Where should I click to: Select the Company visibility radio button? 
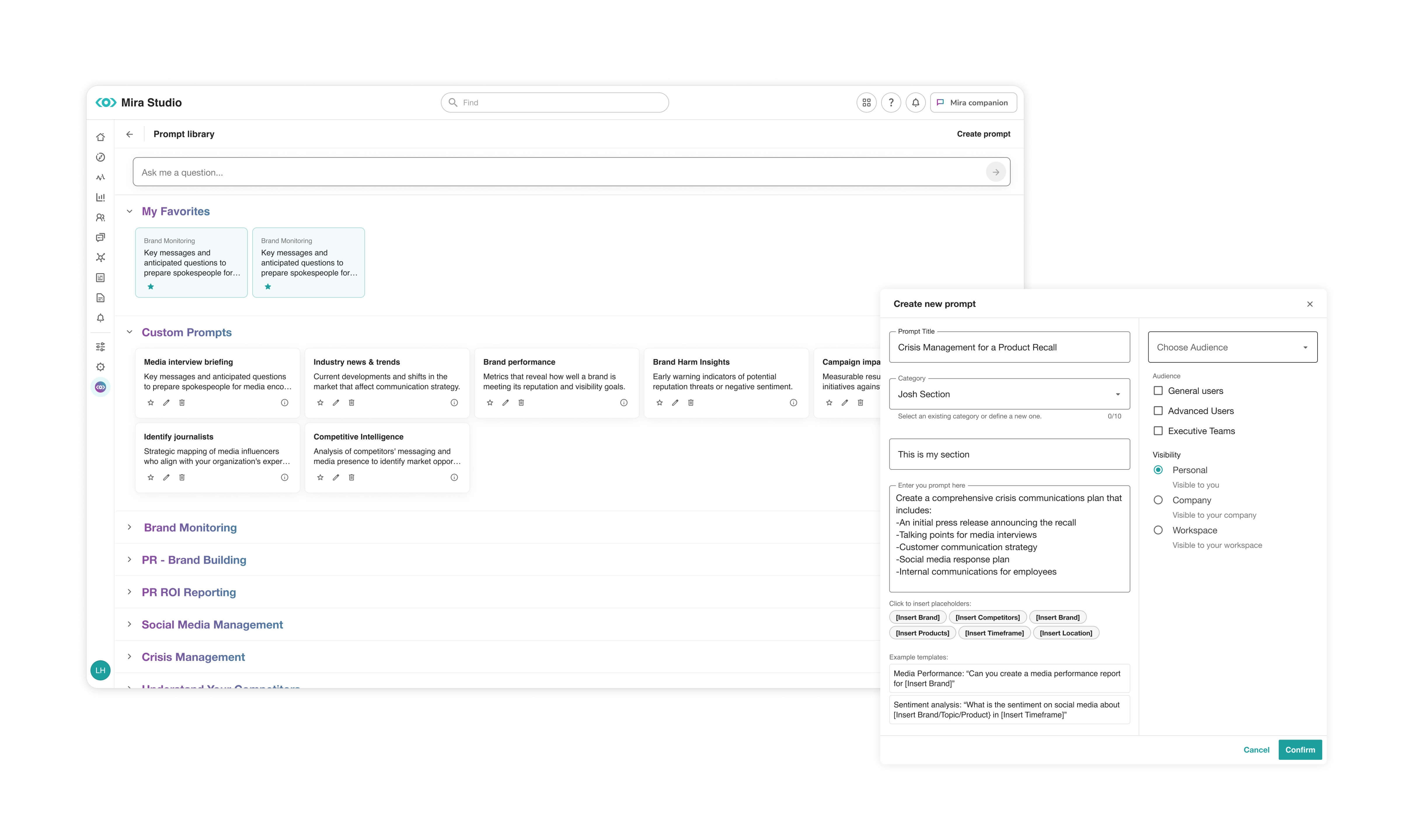pyautogui.click(x=1158, y=500)
